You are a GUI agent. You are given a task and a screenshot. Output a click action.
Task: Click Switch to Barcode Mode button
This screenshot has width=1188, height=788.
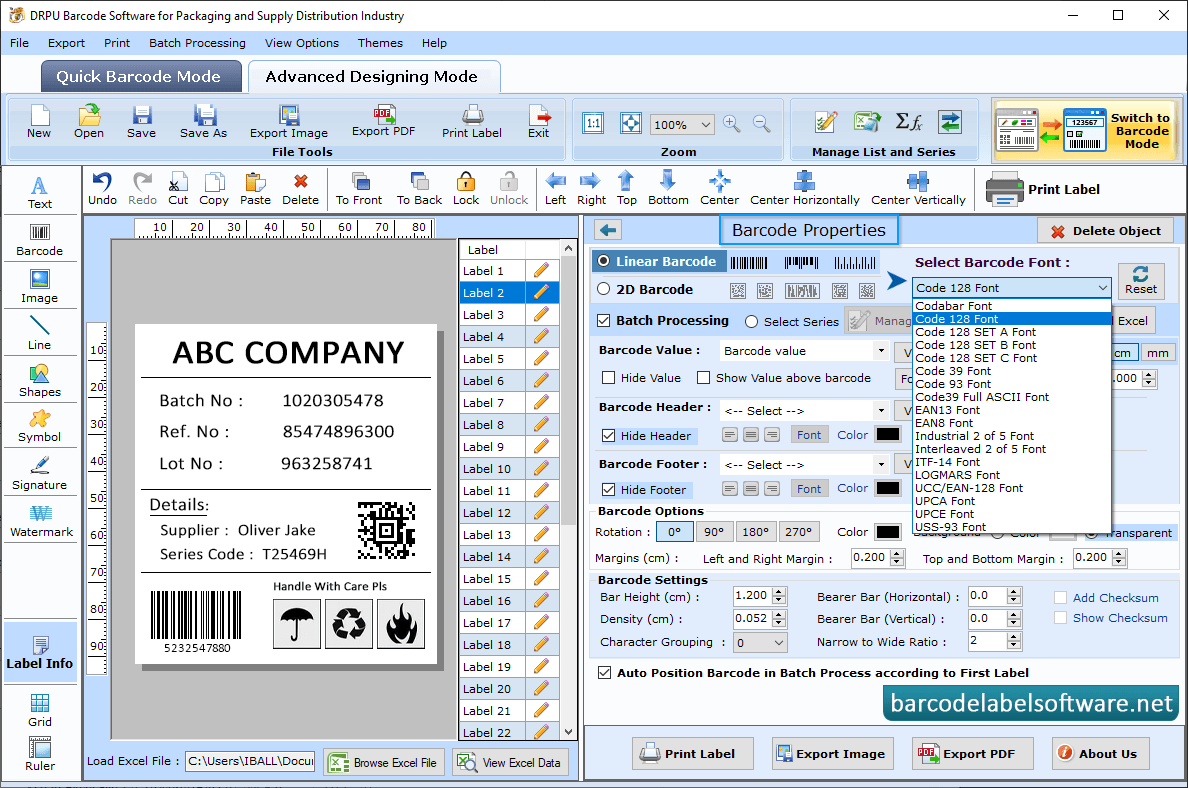click(1086, 130)
